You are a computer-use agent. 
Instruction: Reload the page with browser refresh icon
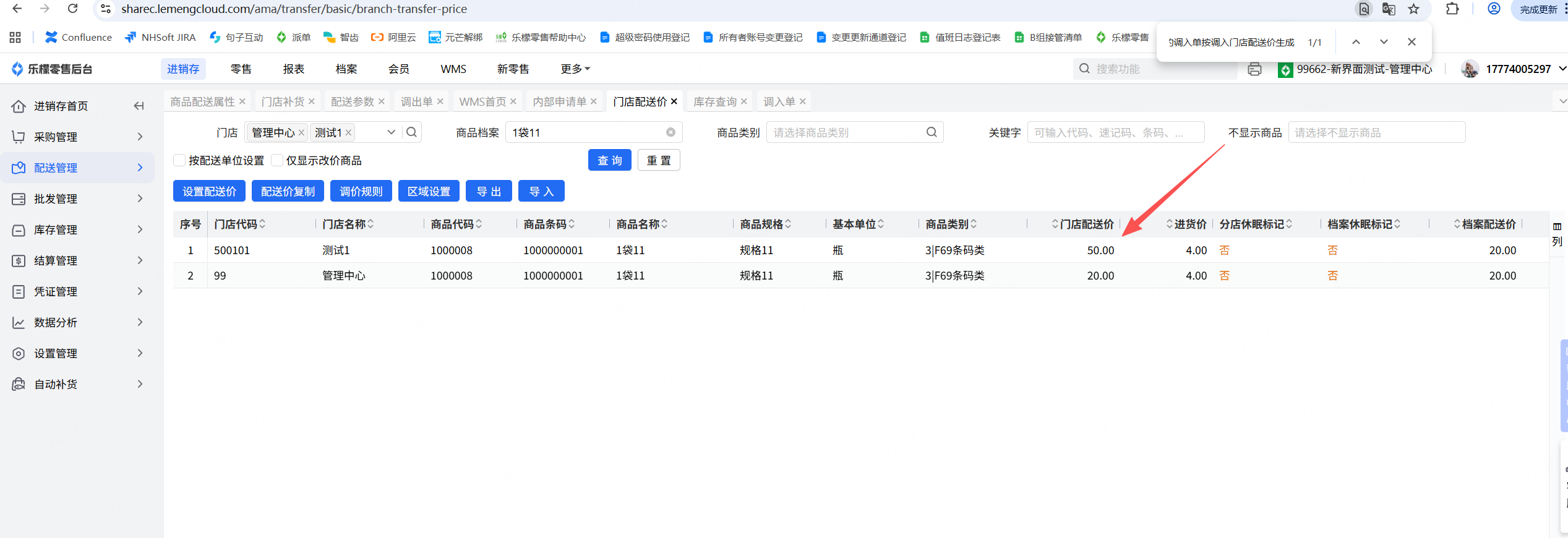coord(72,9)
